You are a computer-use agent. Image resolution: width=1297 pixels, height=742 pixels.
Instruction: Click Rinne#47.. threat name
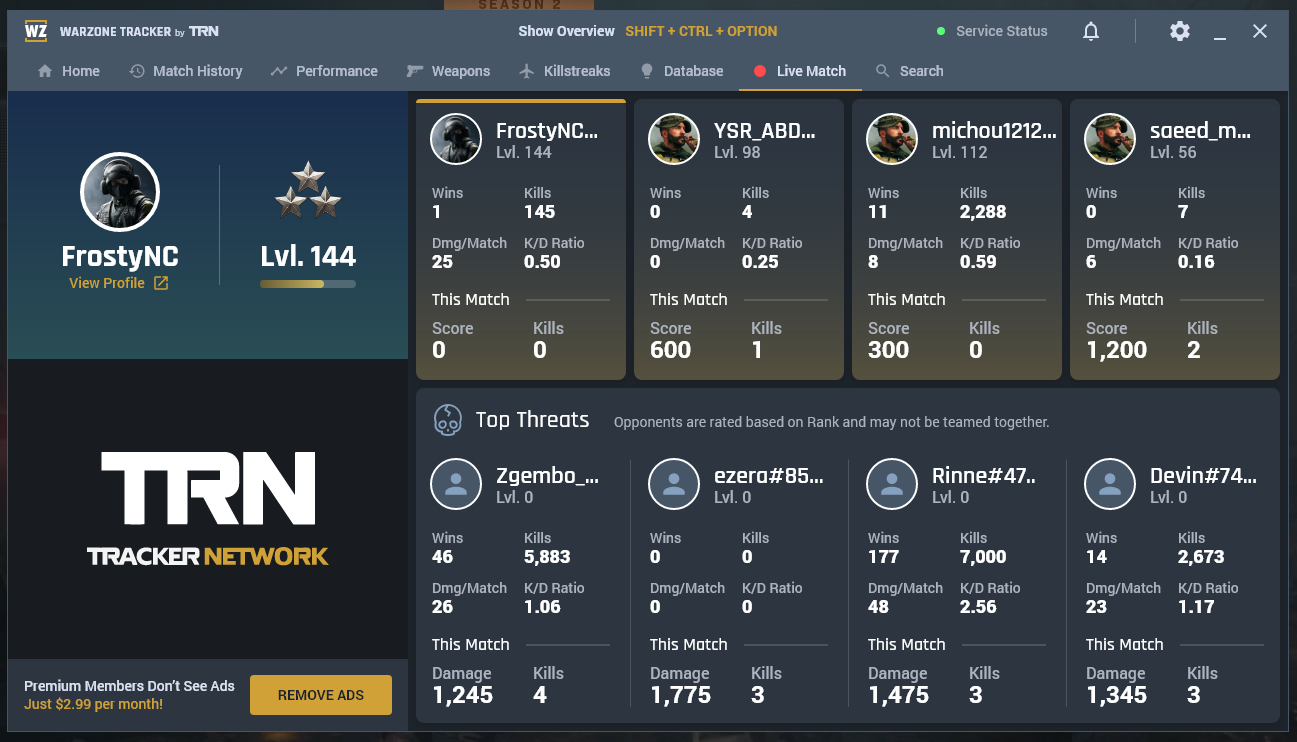point(984,476)
